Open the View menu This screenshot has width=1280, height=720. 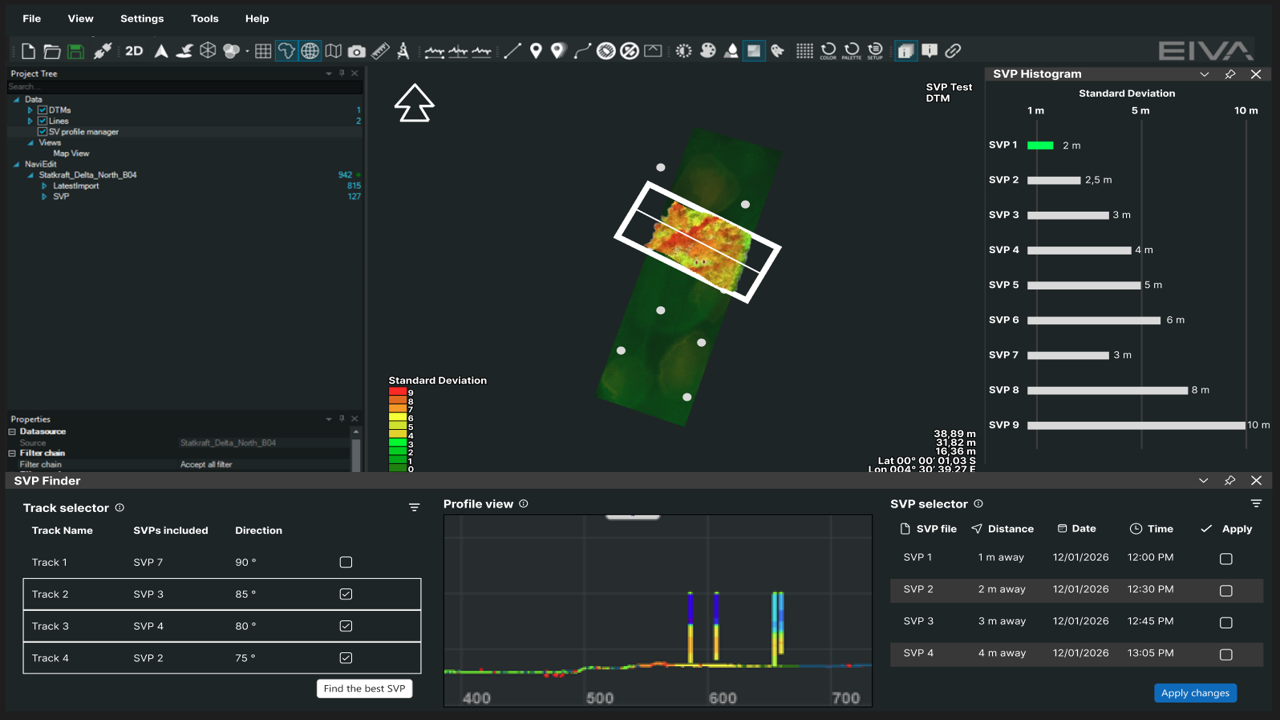(80, 19)
